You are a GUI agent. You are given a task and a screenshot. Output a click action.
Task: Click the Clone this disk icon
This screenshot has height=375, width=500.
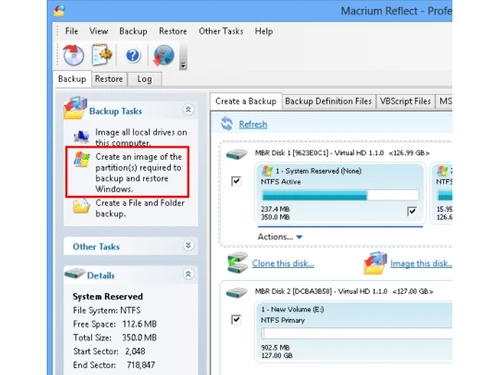(x=237, y=263)
